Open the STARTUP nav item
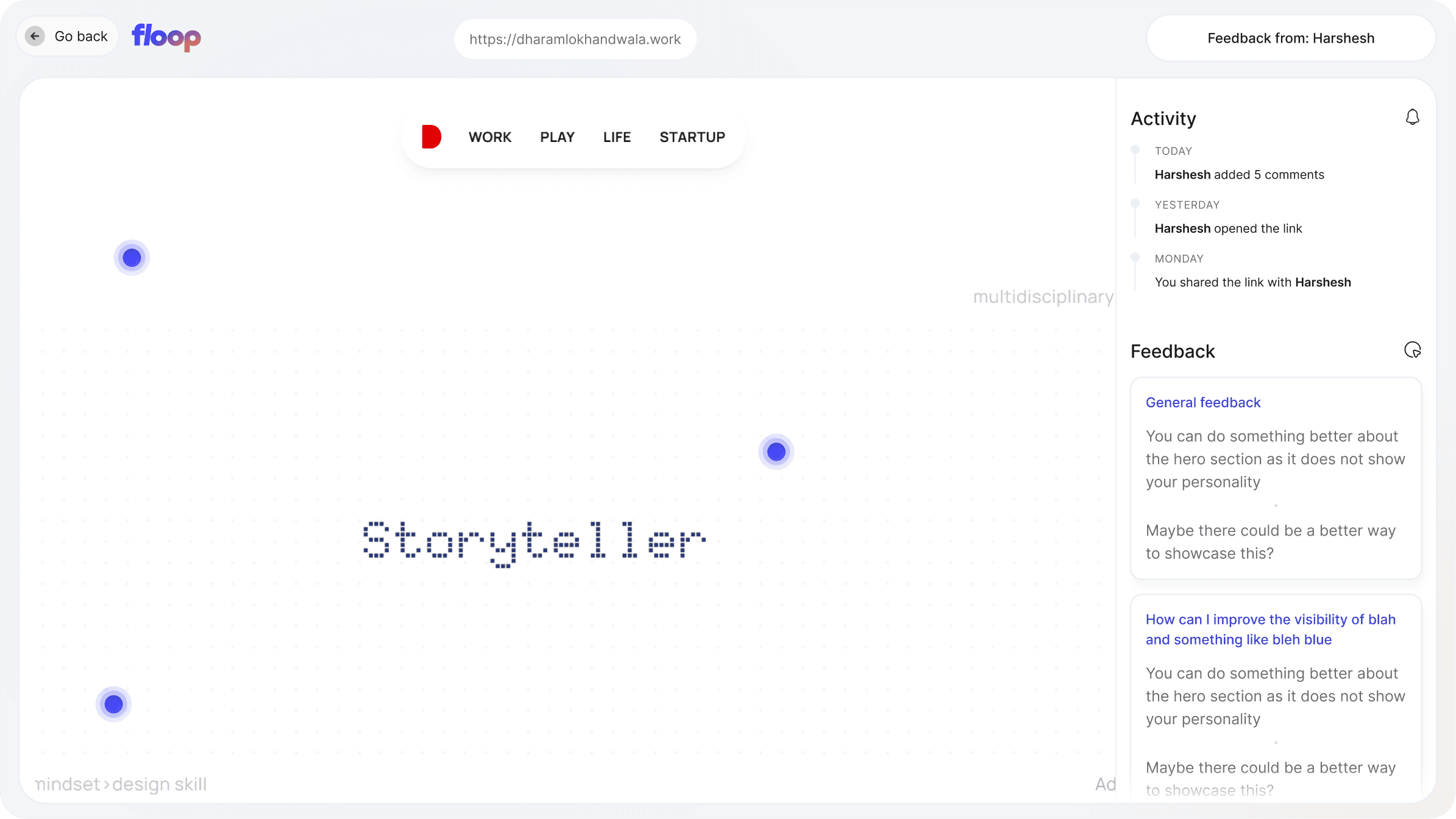 coord(692,137)
